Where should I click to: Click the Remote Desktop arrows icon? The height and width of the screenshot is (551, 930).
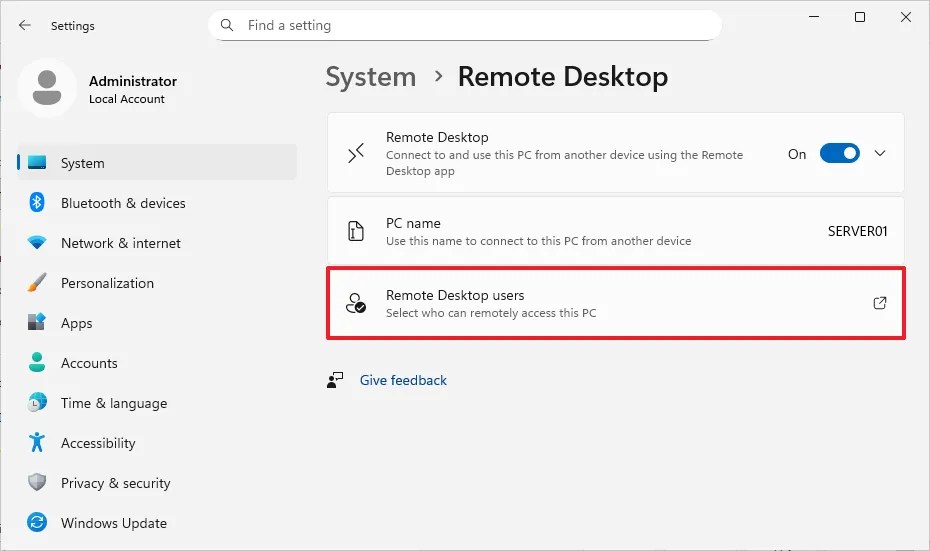pyautogui.click(x=356, y=154)
